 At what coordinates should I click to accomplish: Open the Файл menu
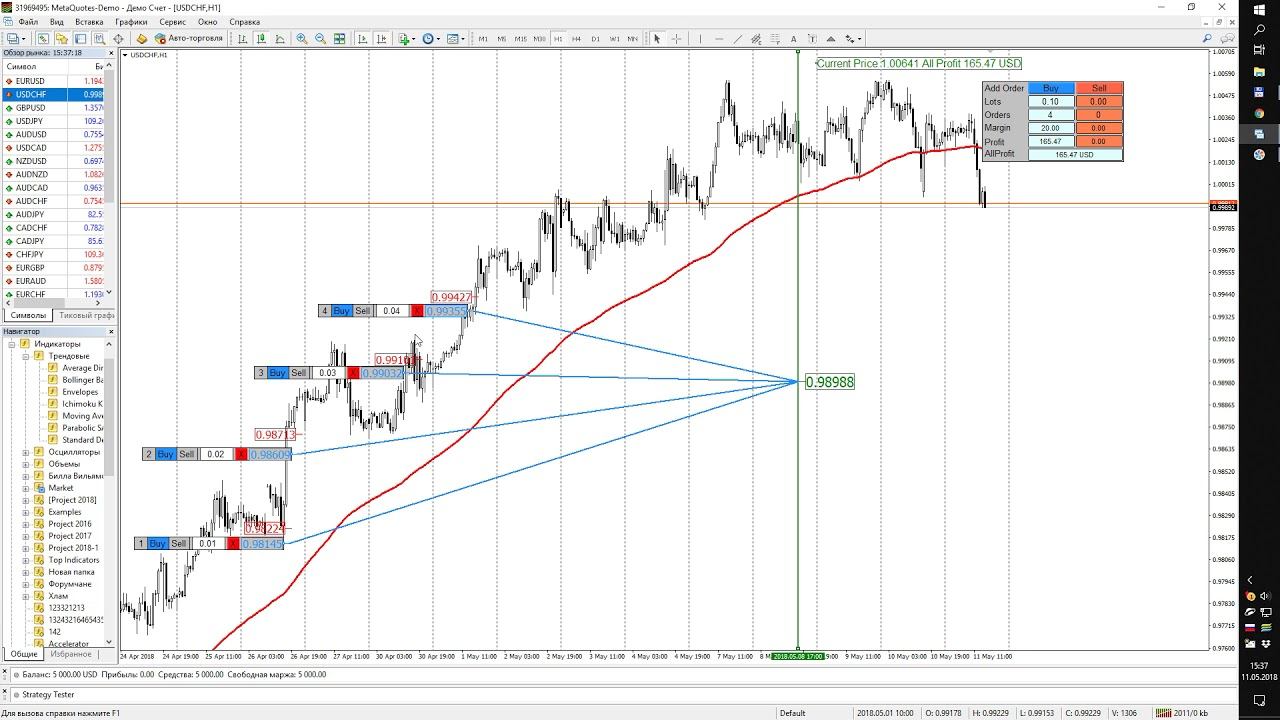coord(27,21)
